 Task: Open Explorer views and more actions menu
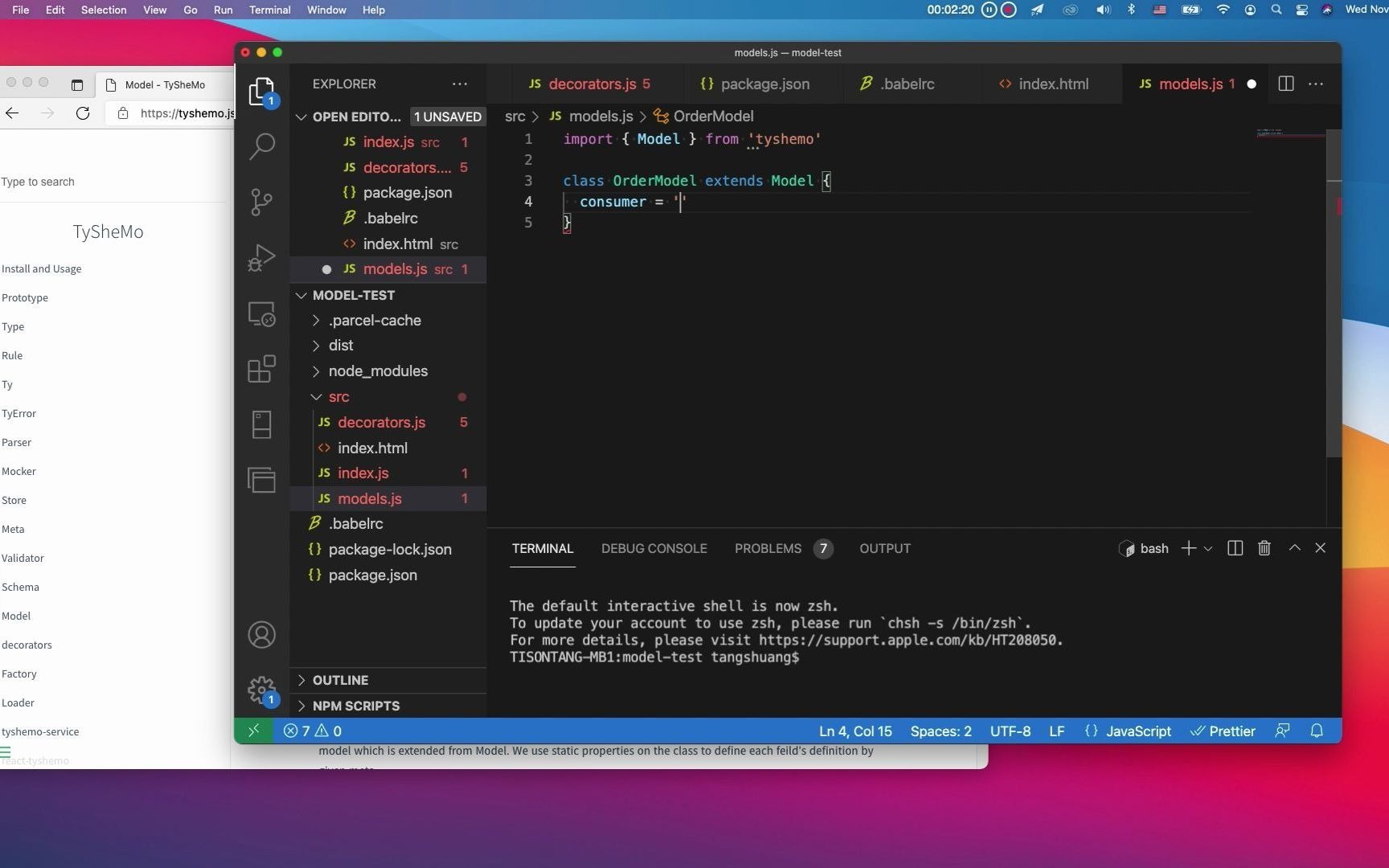click(460, 84)
